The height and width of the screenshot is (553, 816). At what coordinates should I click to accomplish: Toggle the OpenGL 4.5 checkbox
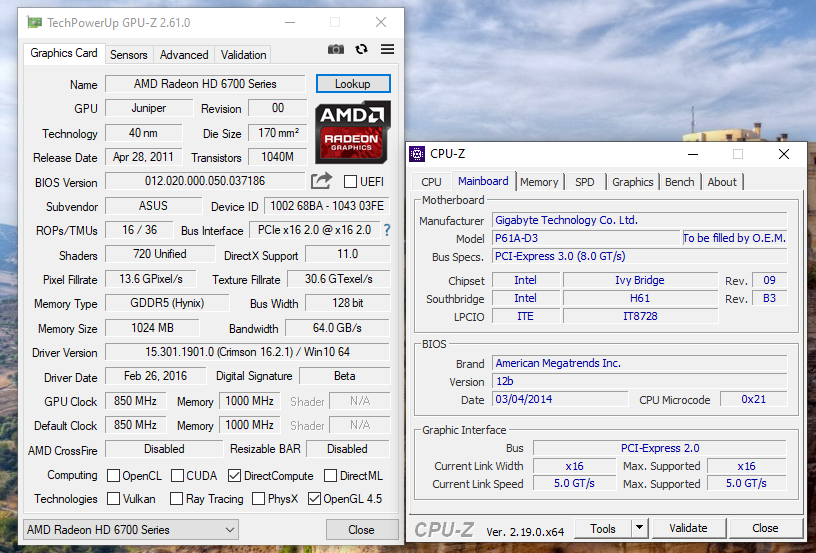click(x=314, y=499)
